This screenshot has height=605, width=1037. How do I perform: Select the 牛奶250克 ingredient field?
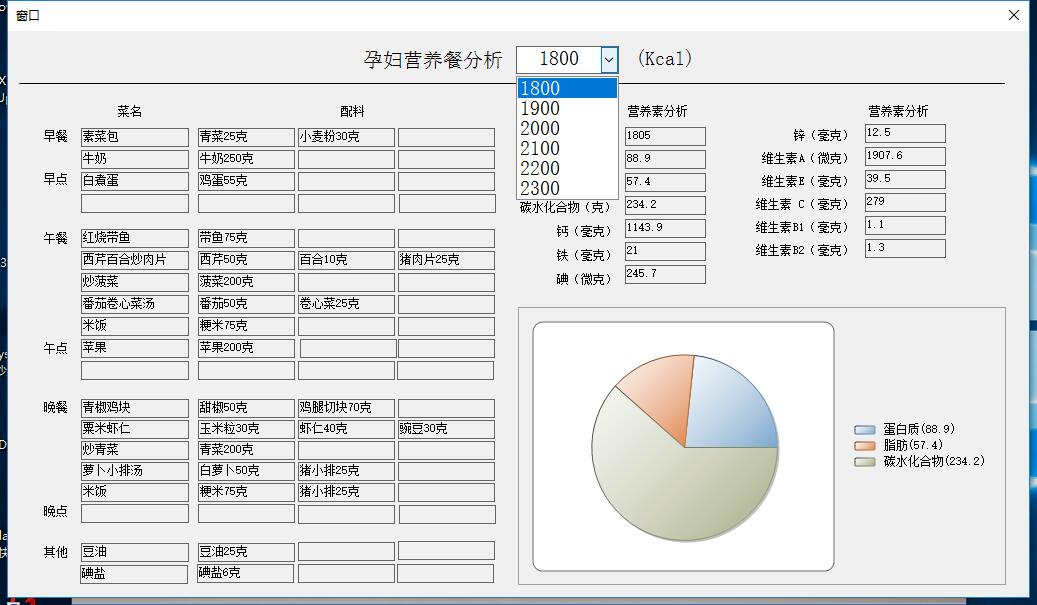point(246,159)
